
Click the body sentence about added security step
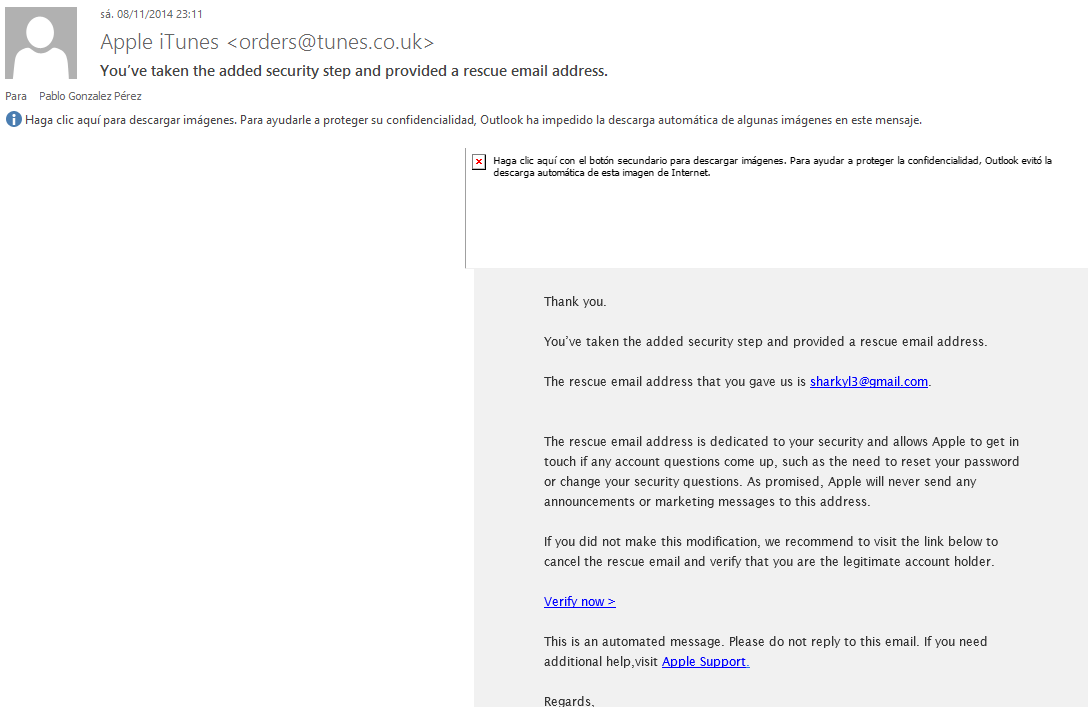765,341
